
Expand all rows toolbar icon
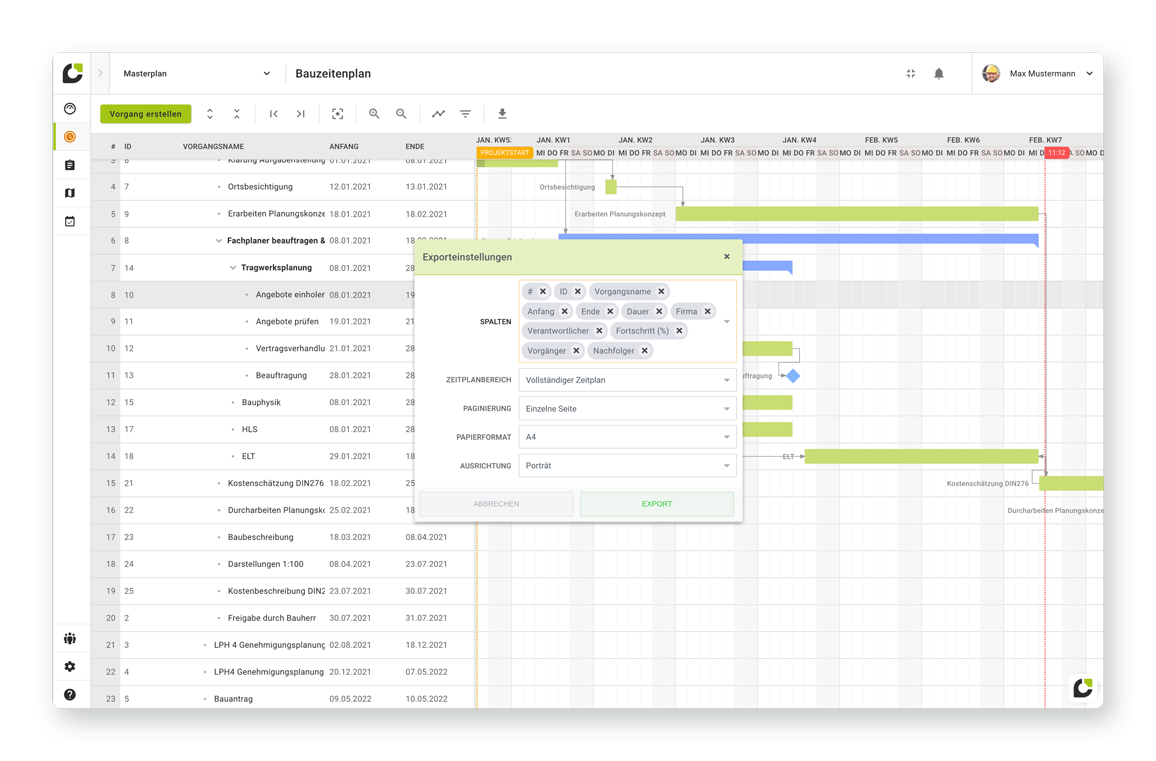(x=210, y=114)
